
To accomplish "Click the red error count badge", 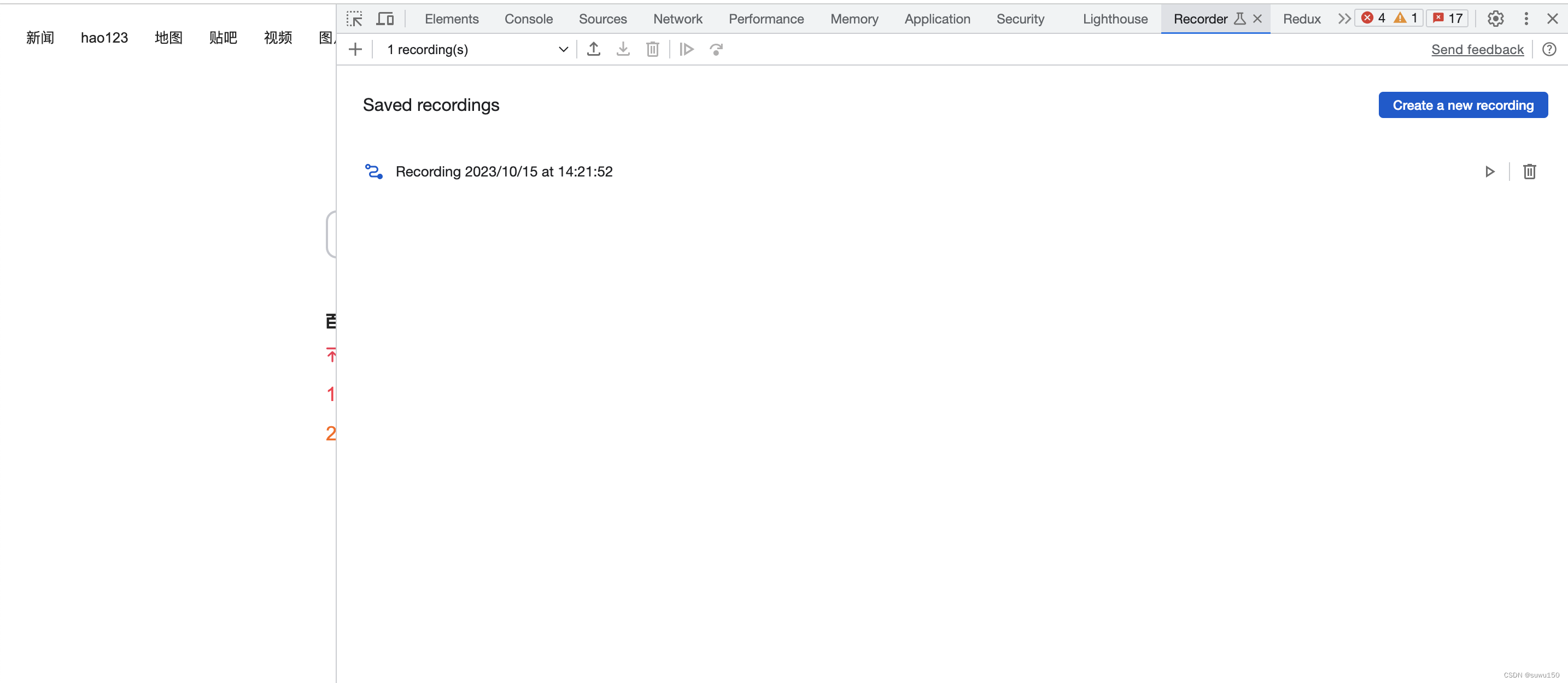I will 1373,18.
